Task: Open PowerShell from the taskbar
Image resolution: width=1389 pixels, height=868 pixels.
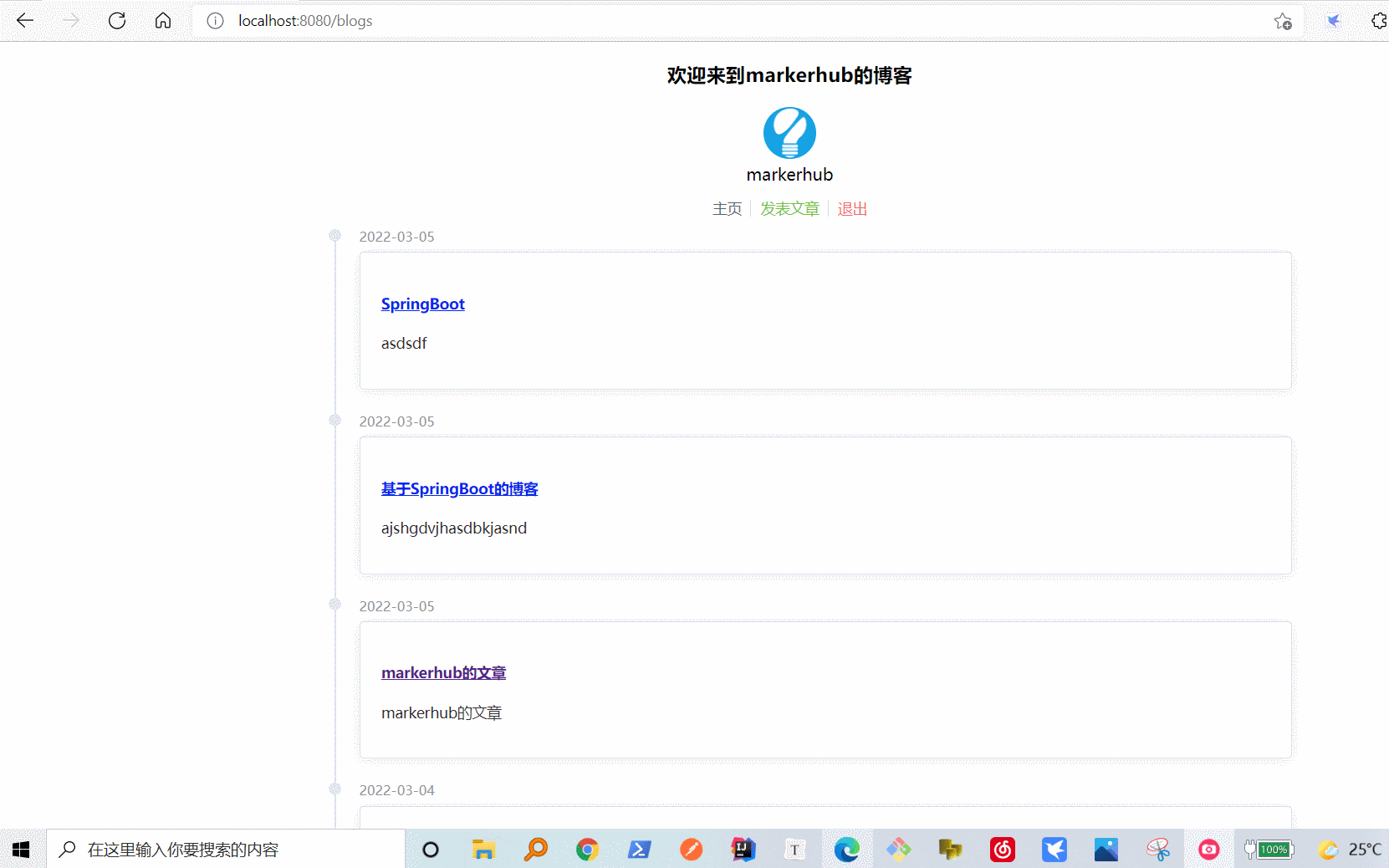Action: click(x=640, y=850)
